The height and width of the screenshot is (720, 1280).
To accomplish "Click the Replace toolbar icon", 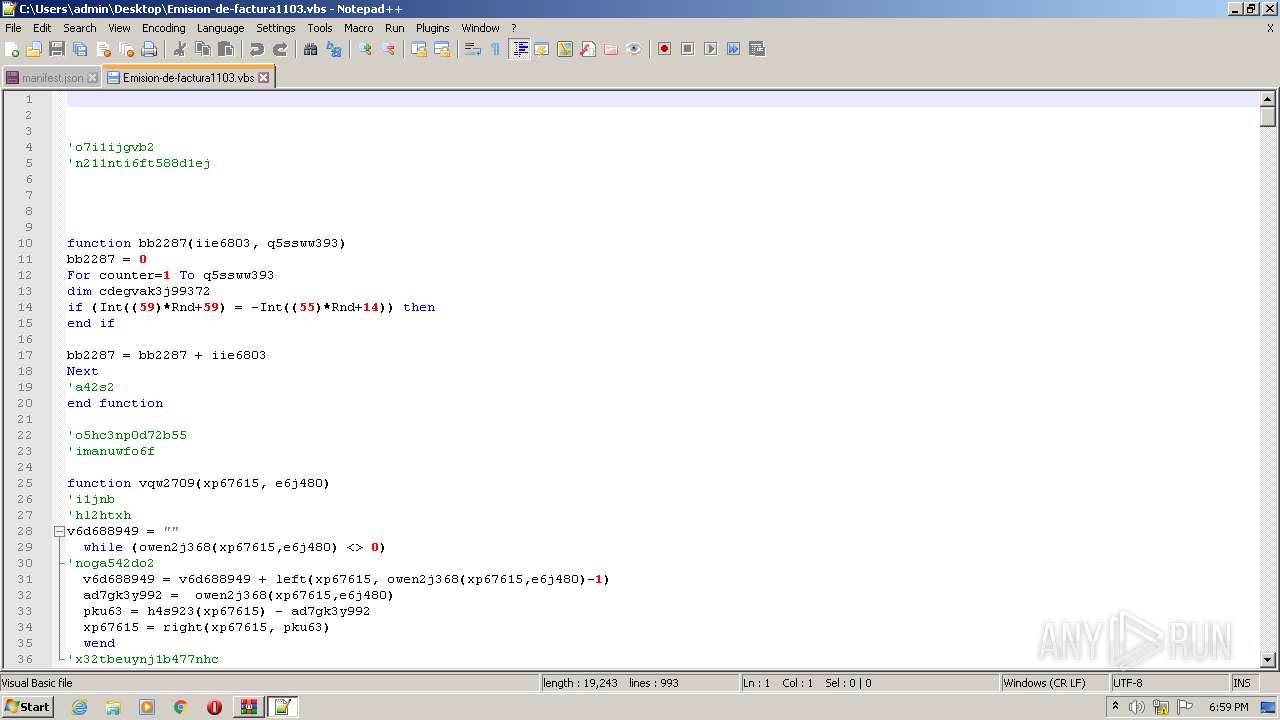I will coord(334,49).
